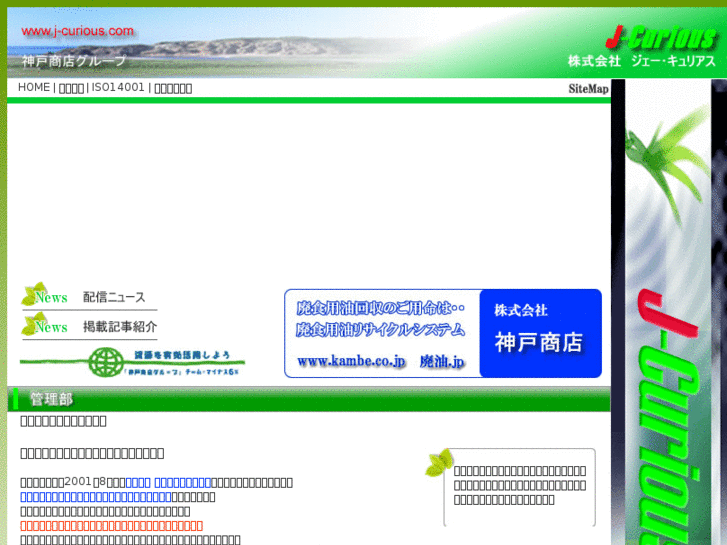
Task: Click the vertical J-Curious side banner
Action: point(668,312)
